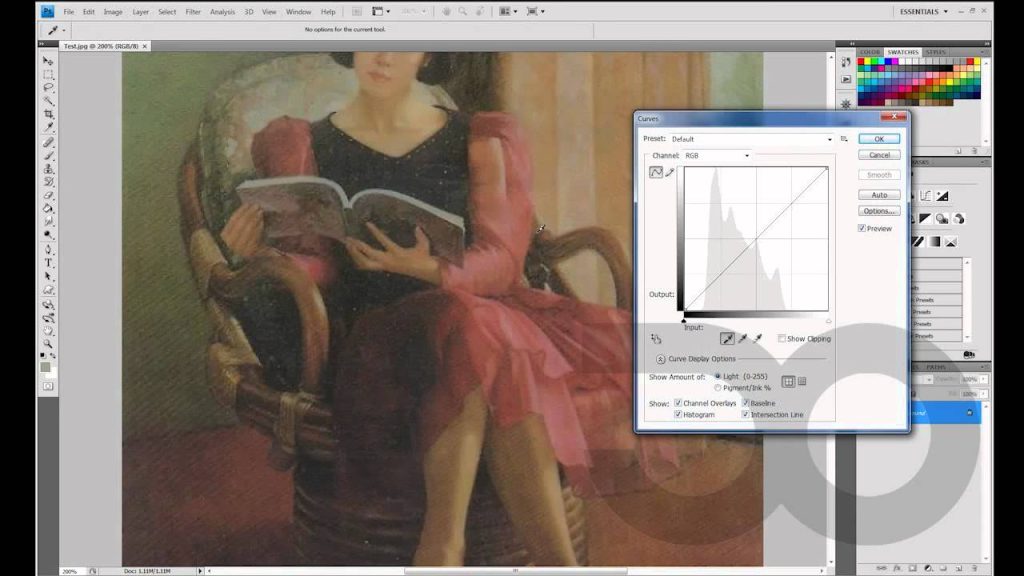
Task: Toggle the Preview checkbox
Action: click(862, 229)
